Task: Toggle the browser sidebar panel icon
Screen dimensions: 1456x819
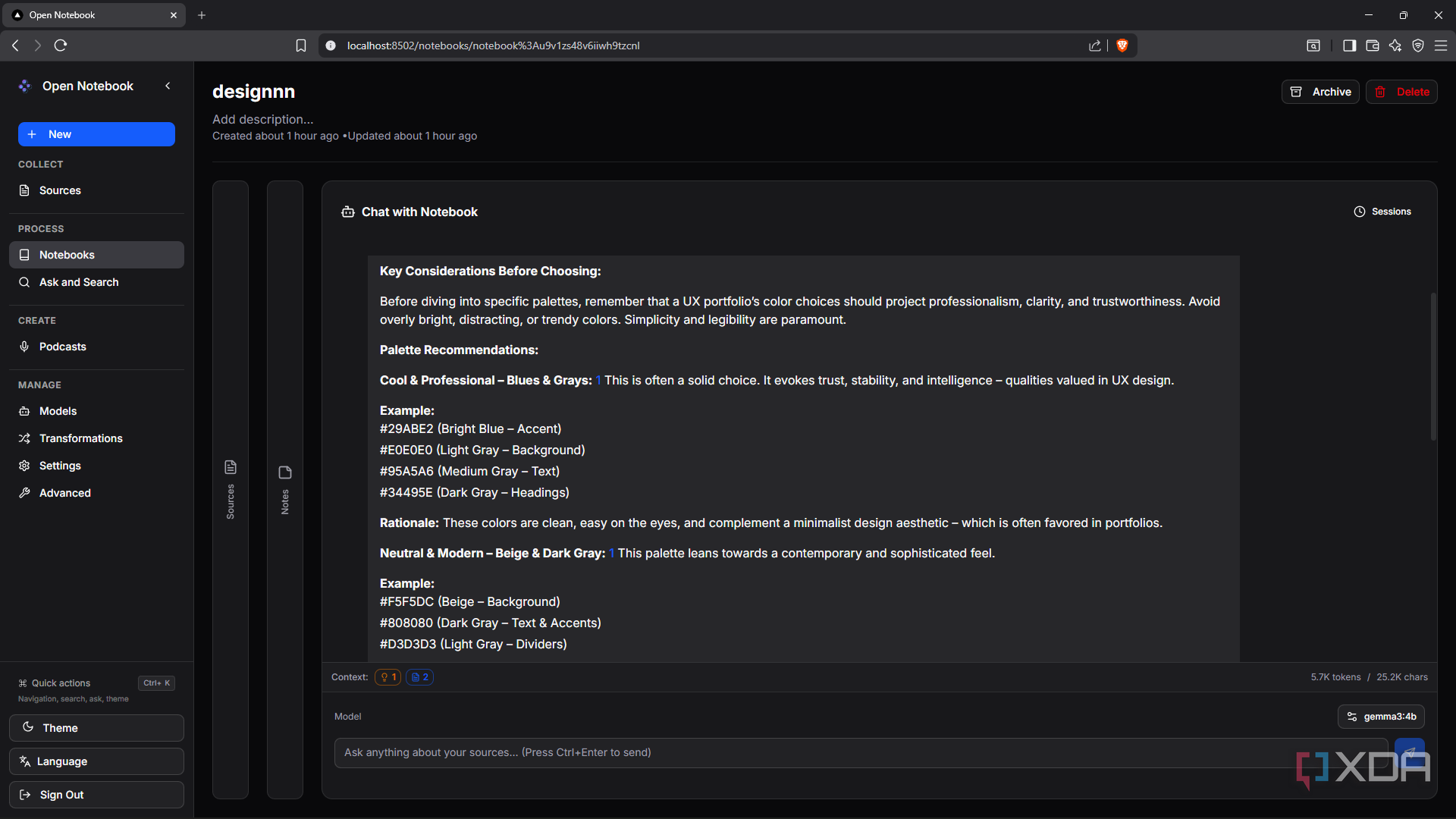Action: coord(1349,45)
